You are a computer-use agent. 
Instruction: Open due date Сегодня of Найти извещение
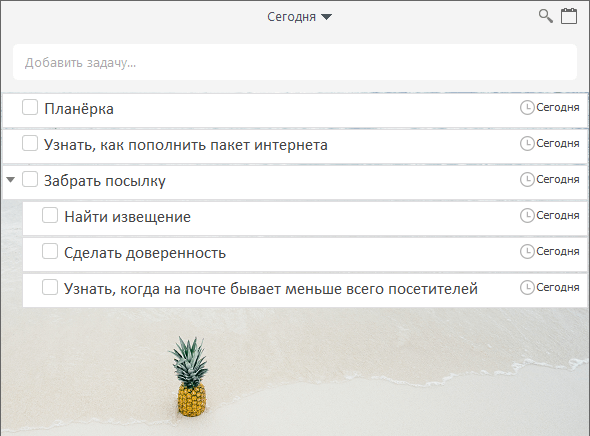[558, 216]
